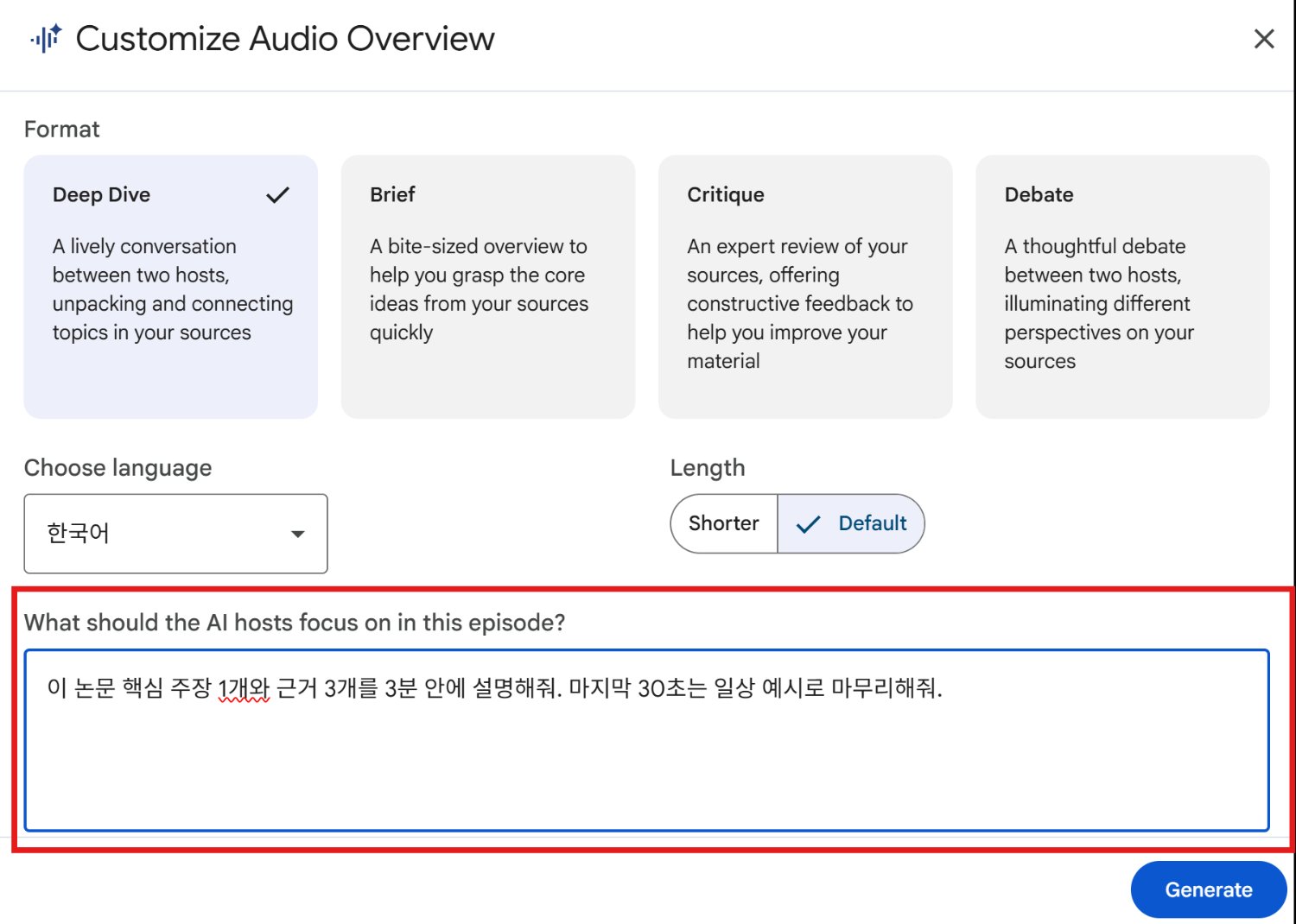Click the red-underlined word 1개와 in prompt
Image resolution: width=1296 pixels, height=924 pixels.
[x=244, y=688]
